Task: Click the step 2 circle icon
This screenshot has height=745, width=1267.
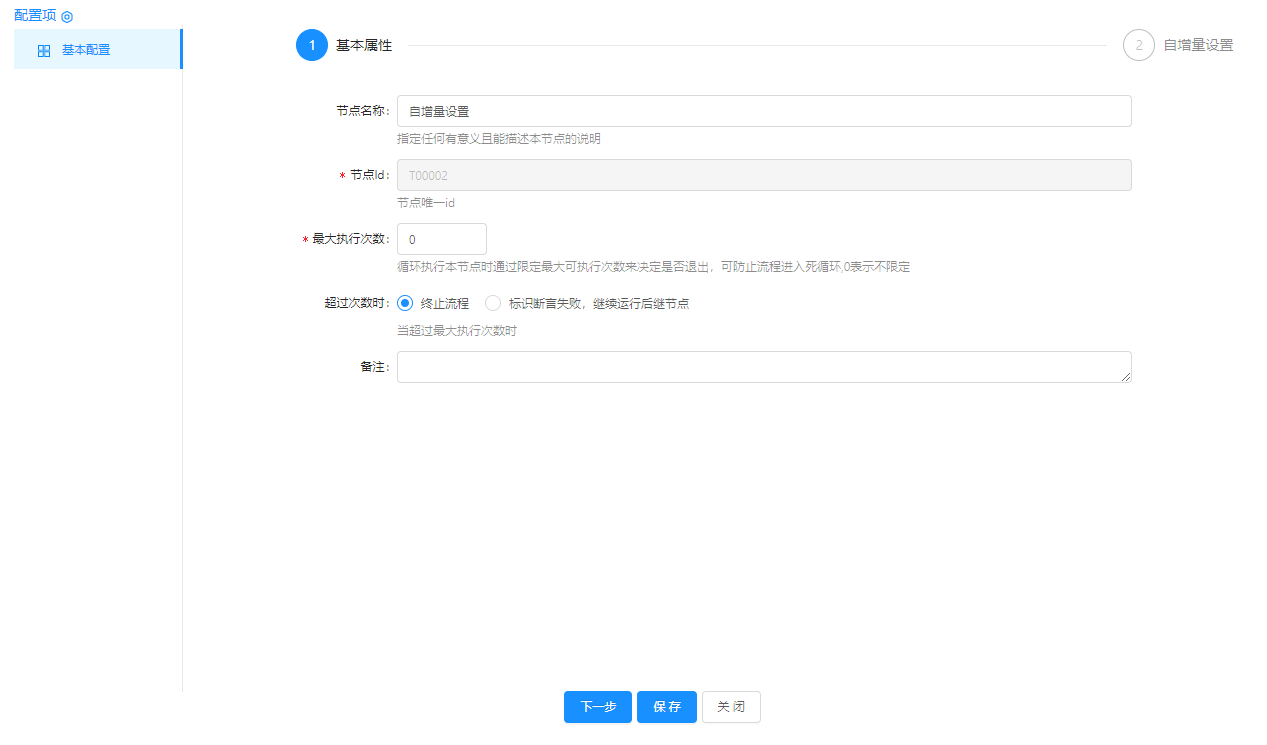Action: pyautogui.click(x=1138, y=45)
